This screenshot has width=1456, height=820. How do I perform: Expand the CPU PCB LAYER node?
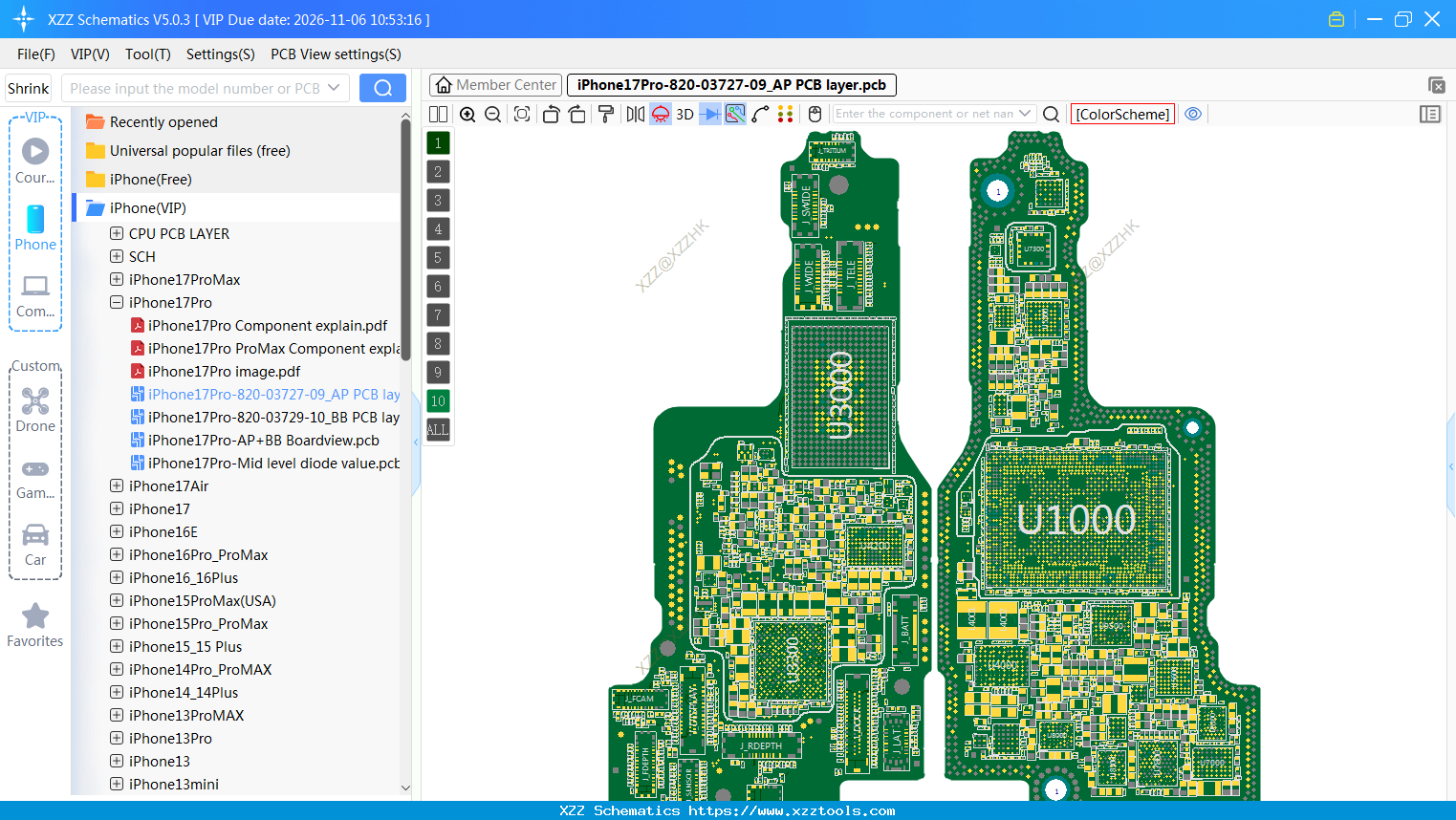pyautogui.click(x=116, y=233)
